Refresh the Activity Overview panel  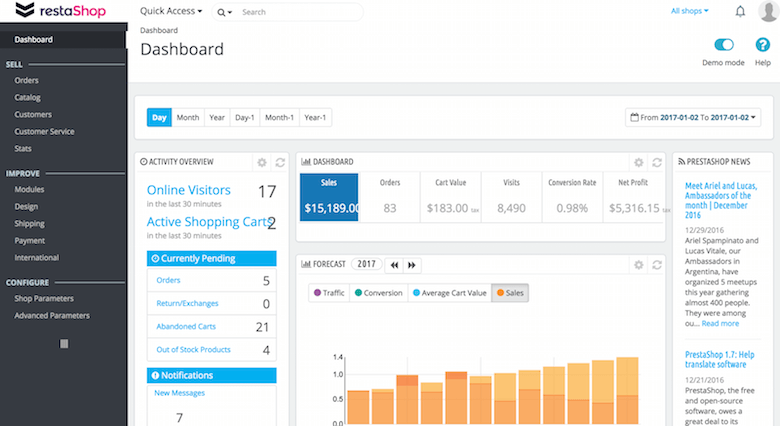point(280,162)
